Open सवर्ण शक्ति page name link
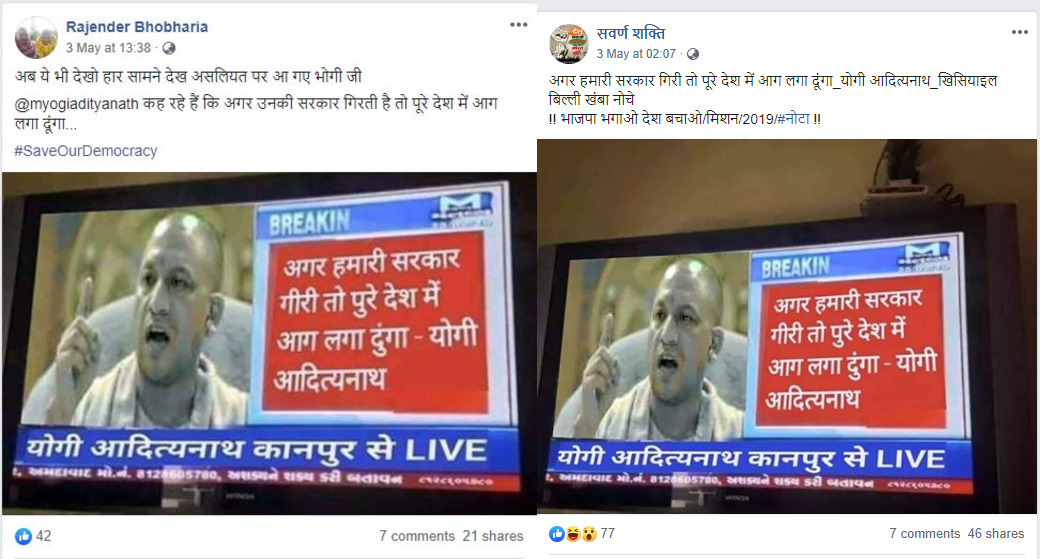 (630, 33)
